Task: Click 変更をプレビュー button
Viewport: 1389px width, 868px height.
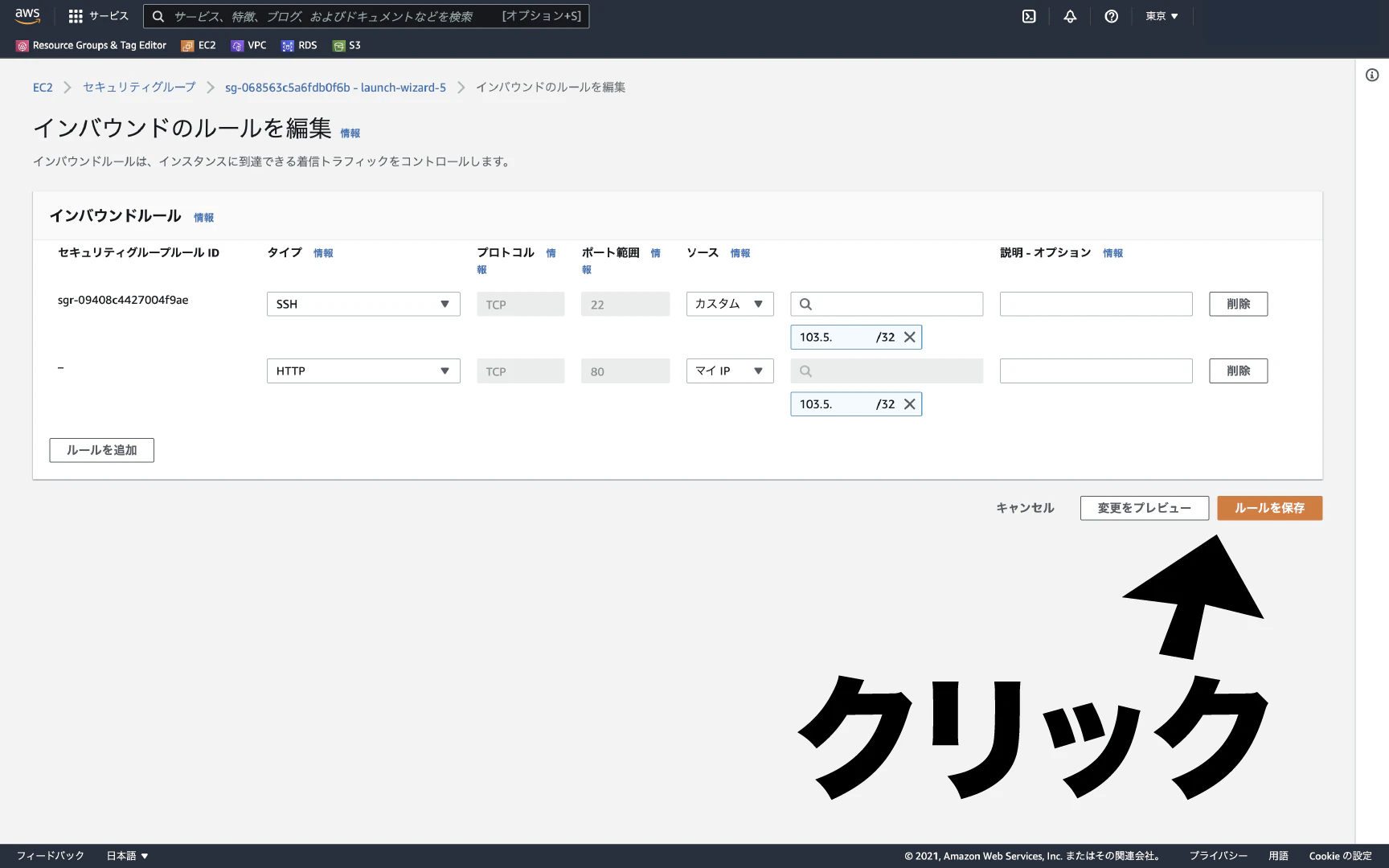Action: (x=1144, y=508)
